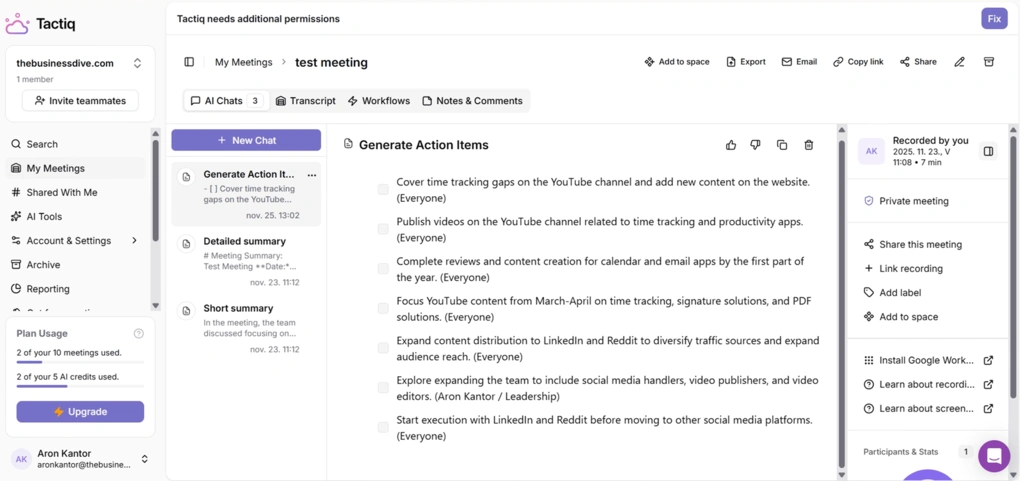Open the Aron Kantor account menu
1020x481 pixels.
[x=144, y=459]
